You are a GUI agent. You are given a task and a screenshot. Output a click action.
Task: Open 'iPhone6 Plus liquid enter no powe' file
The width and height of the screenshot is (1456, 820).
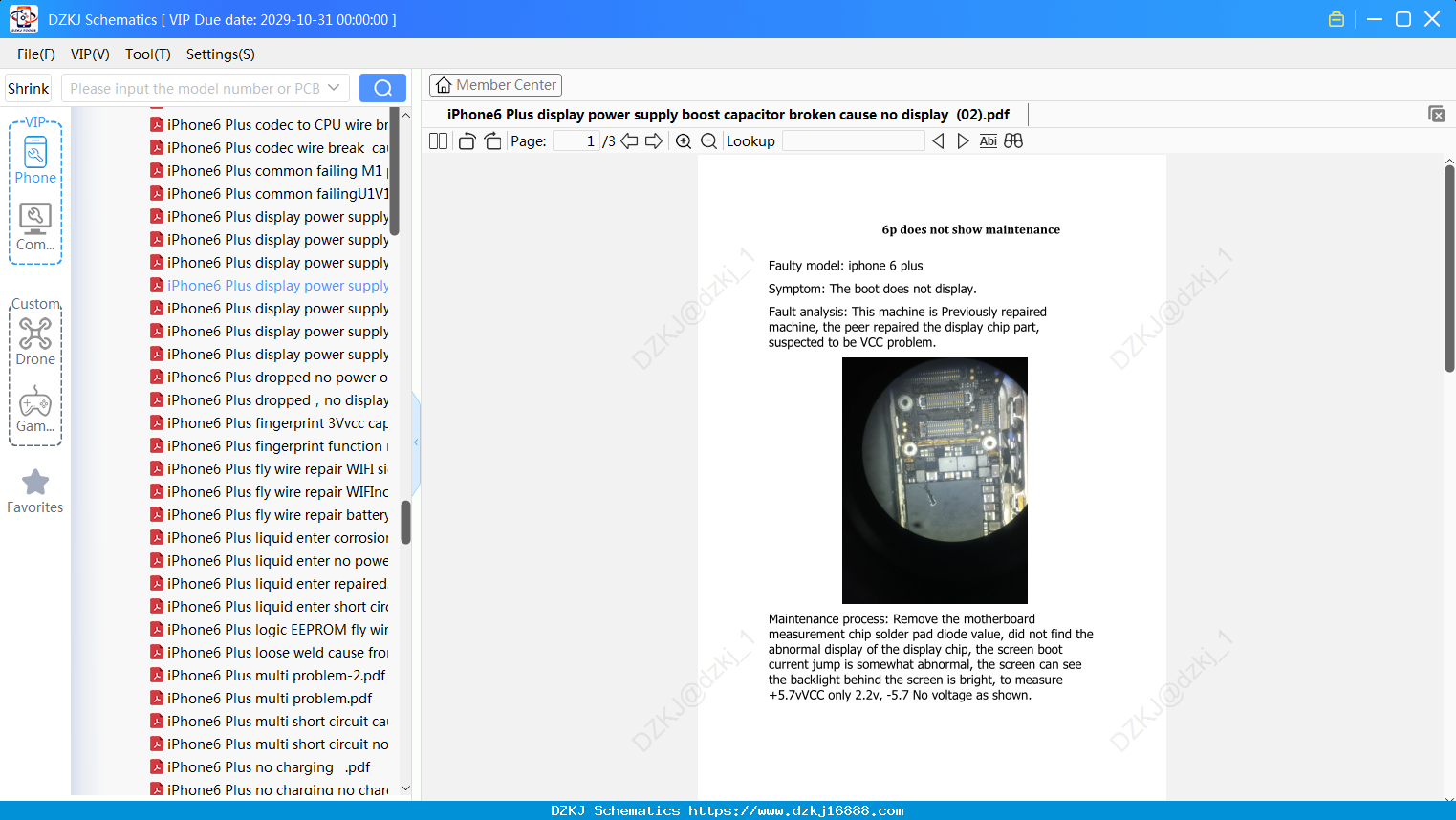tap(270, 561)
